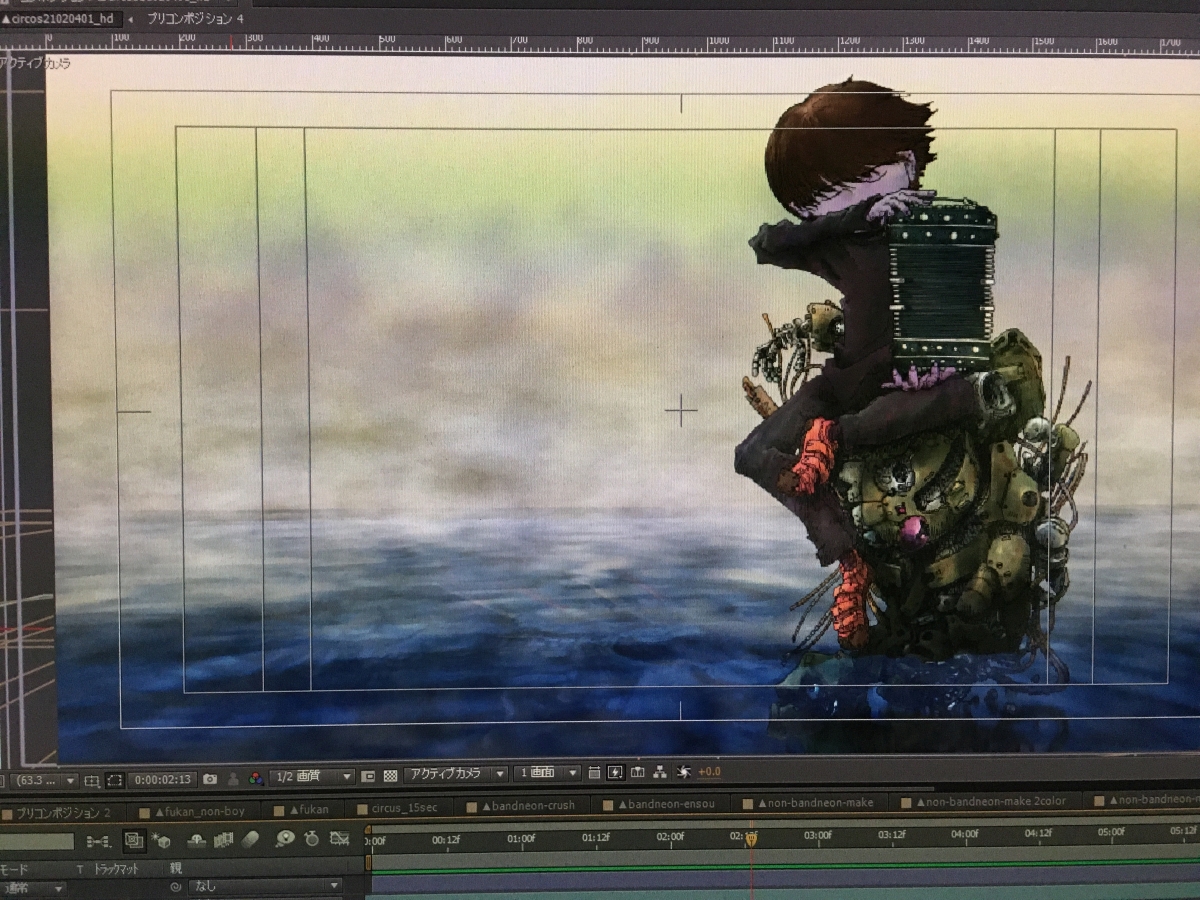Click the playhead marker on timeline ruler

[x=750, y=839]
